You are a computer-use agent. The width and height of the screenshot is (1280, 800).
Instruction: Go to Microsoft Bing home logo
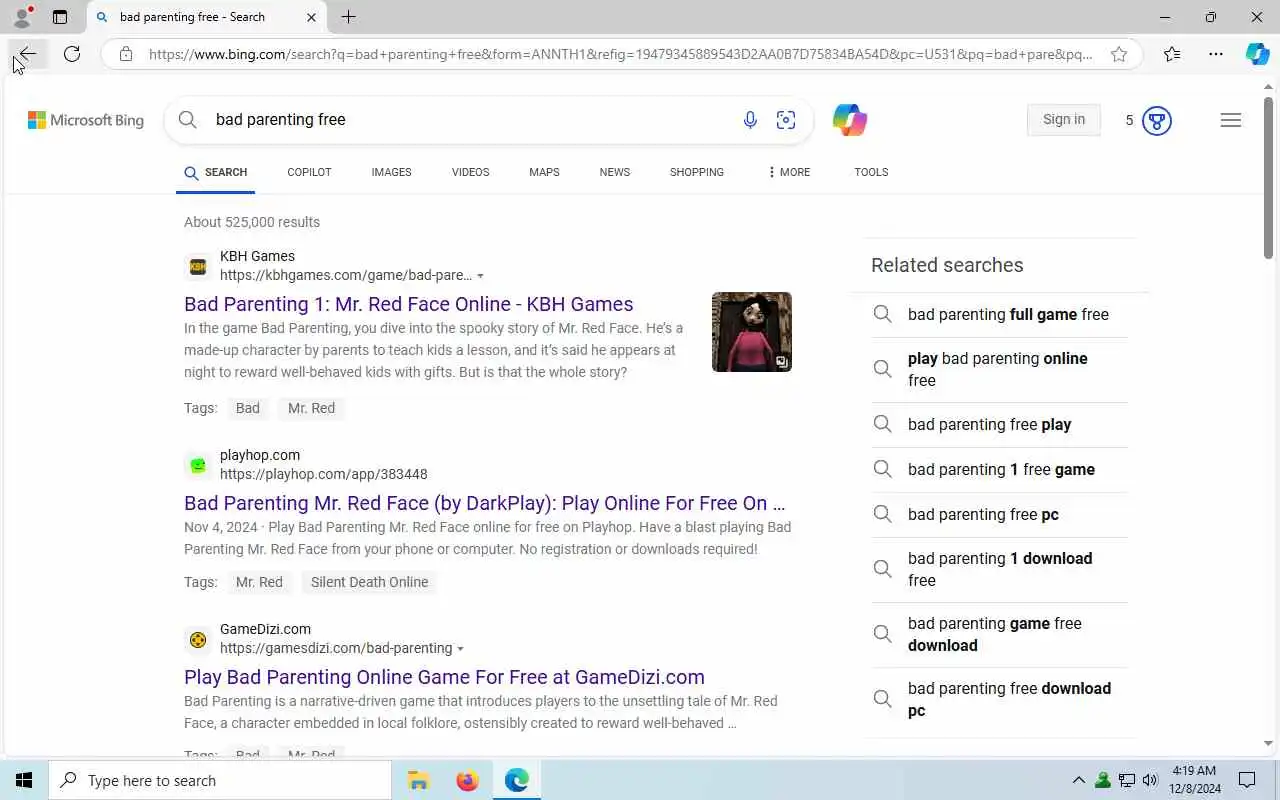coord(86,120)
